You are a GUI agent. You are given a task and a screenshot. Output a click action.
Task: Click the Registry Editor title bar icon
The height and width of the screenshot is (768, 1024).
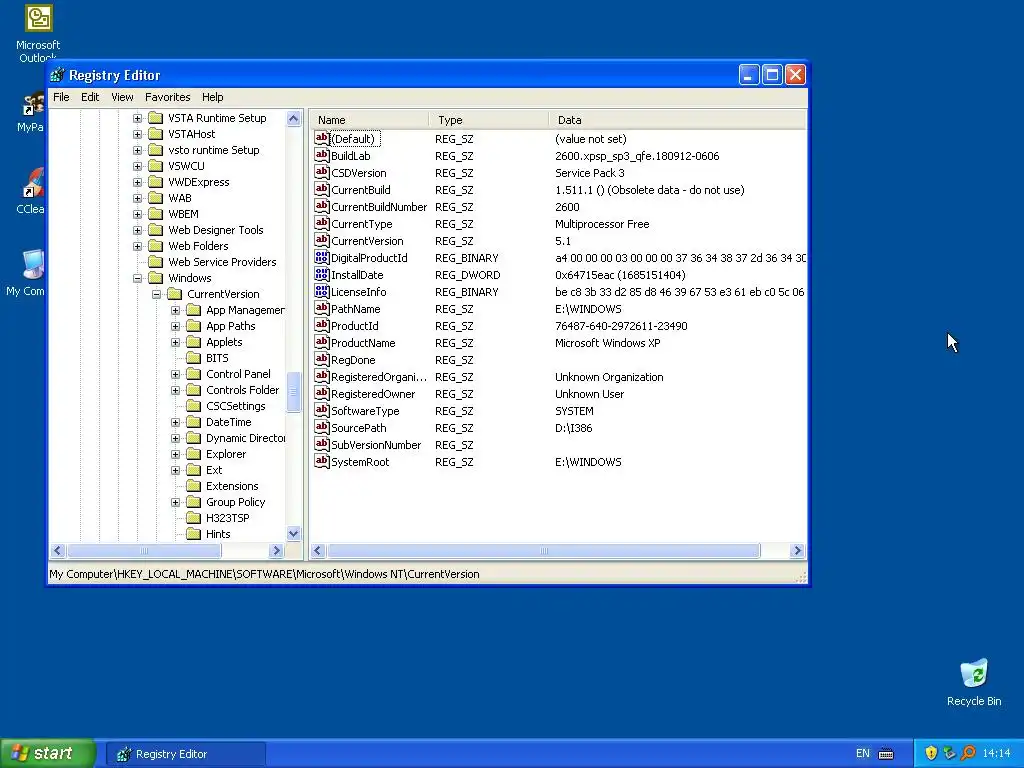pyautogui.click(x=57, y=75)
